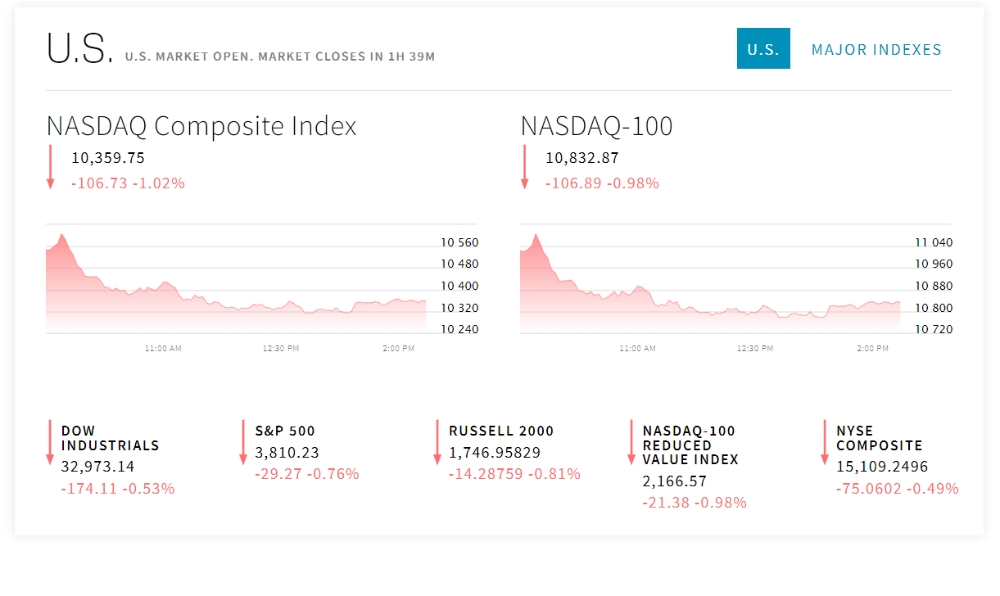This screenshot has width=1000, height=596.
Task: Click the NASDAQ Composite intraday chart
Action: tap(236, 285)
